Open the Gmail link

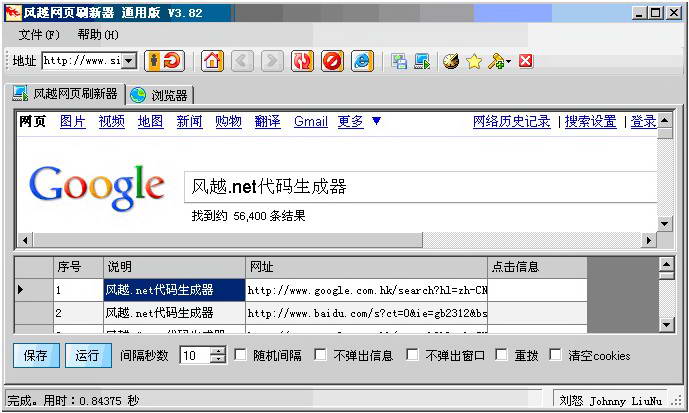click(311, 121)
